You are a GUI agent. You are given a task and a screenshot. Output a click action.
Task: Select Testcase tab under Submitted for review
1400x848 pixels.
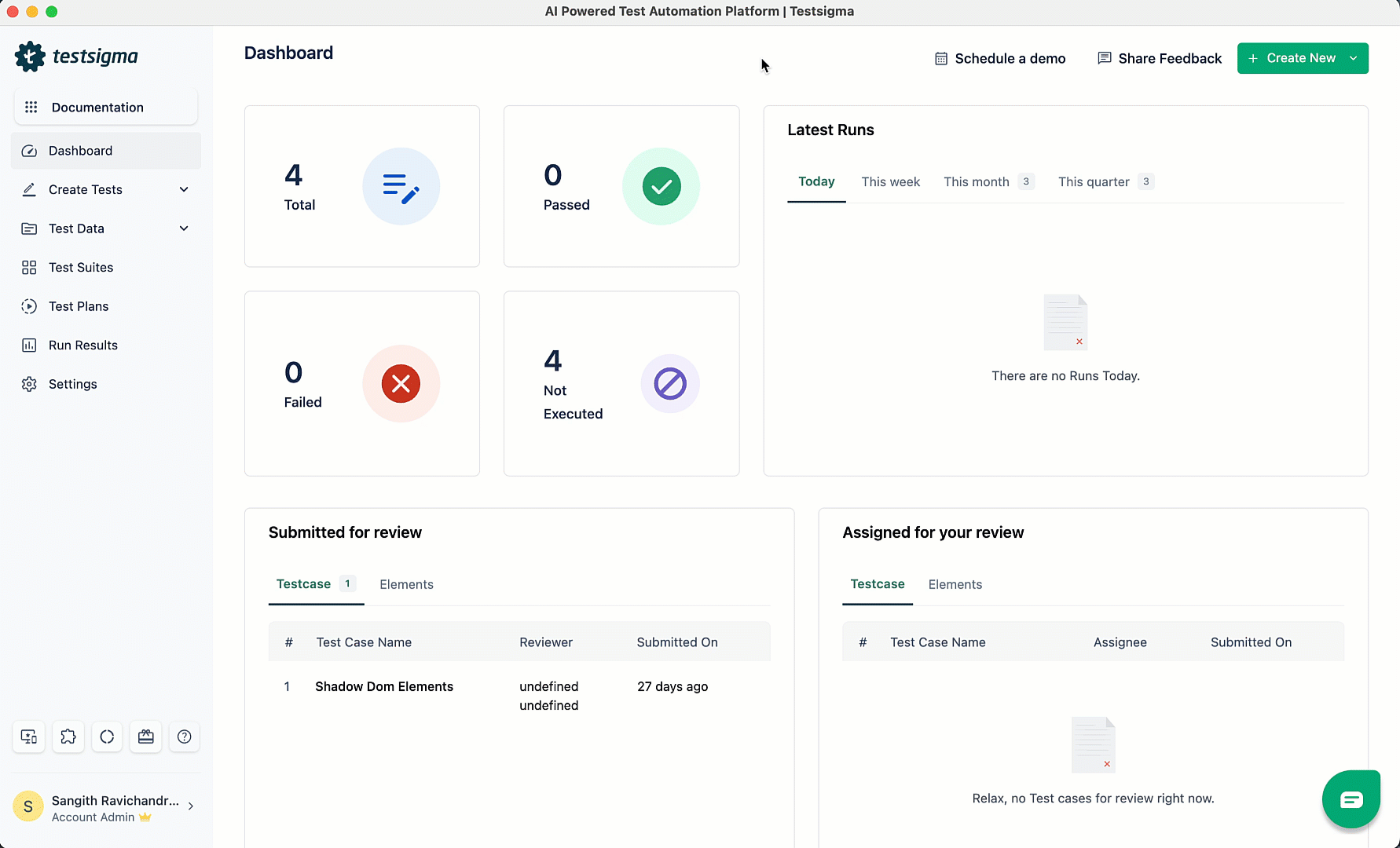tap(316, 584)
